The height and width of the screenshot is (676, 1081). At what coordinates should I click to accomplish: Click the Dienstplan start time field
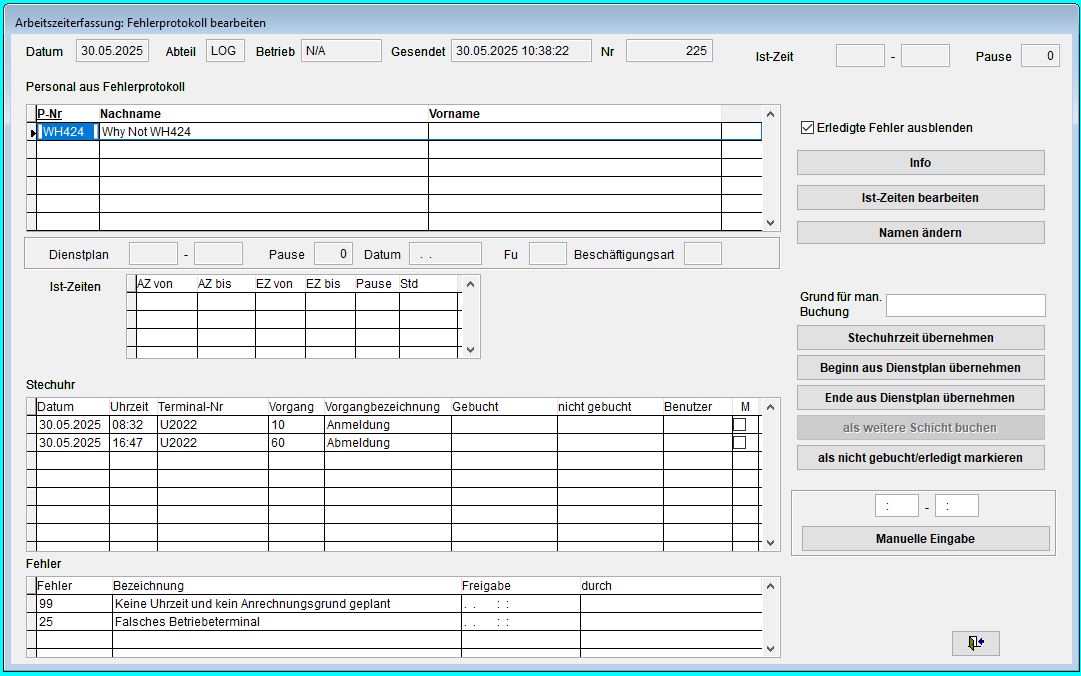153,254
